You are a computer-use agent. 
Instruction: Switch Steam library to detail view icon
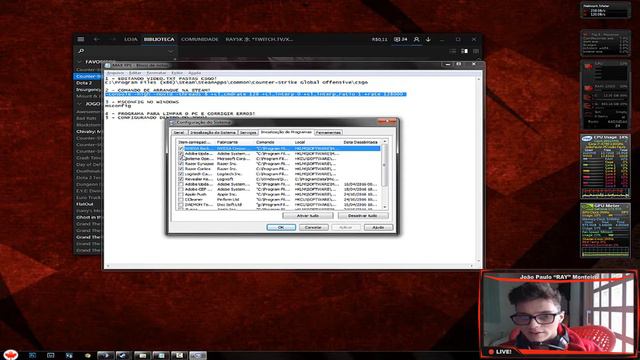pos(464,51)
